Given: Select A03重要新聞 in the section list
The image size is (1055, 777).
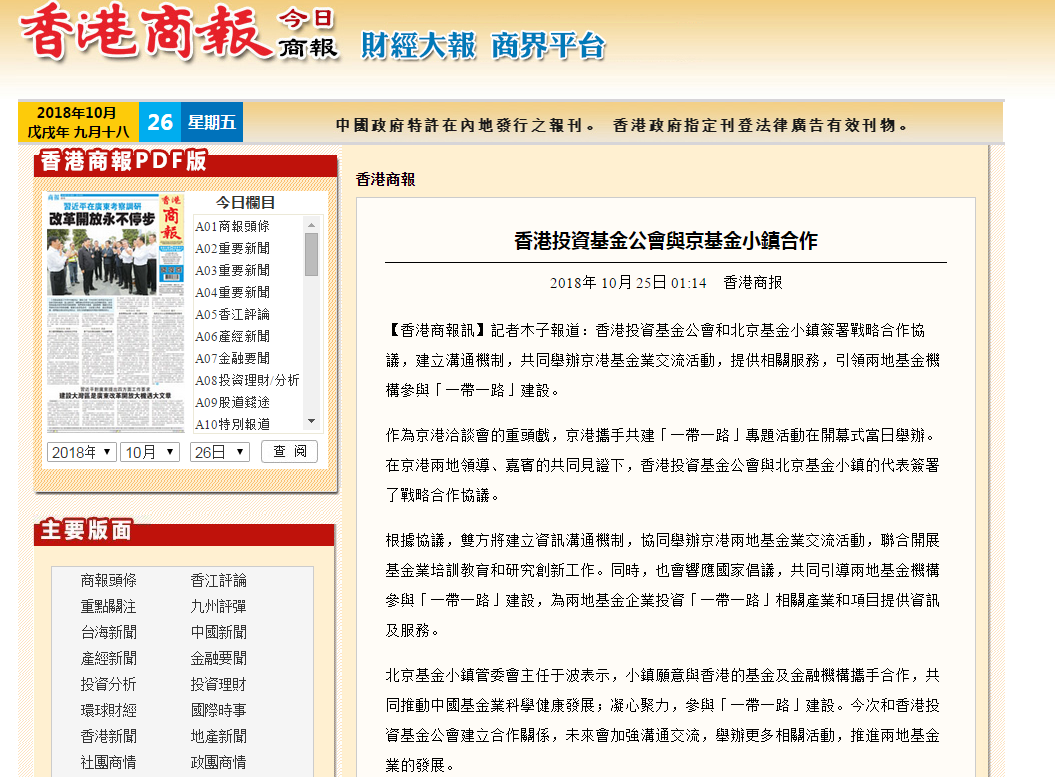Looking at the screenshot, I should coord(232,270).
